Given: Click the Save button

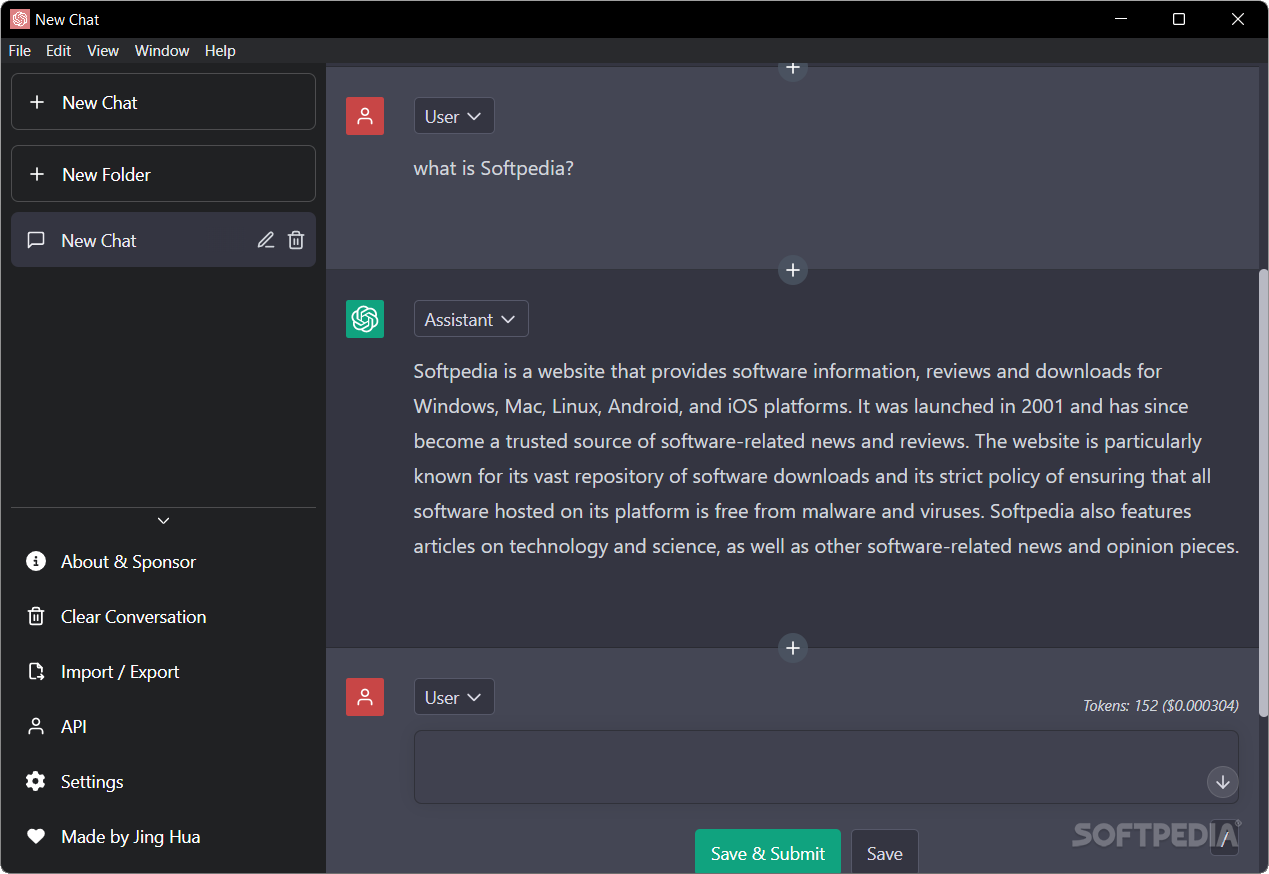Looking at the screenshot, I should [884, 852].
